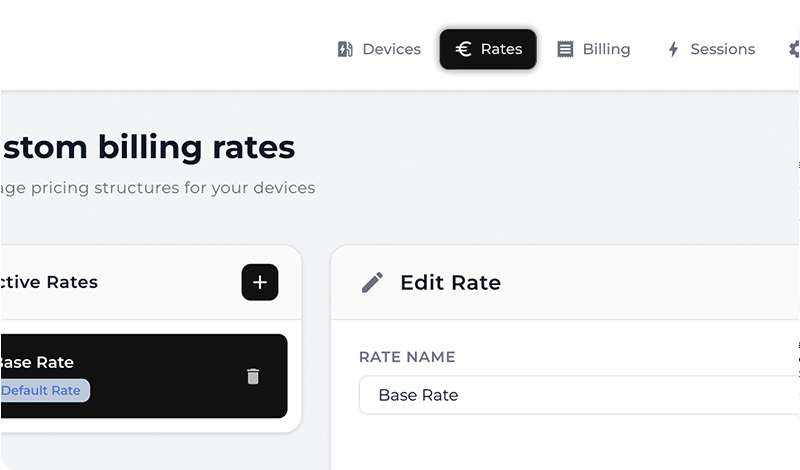Focus the Rate Name input field

click(x=580, y=395)
